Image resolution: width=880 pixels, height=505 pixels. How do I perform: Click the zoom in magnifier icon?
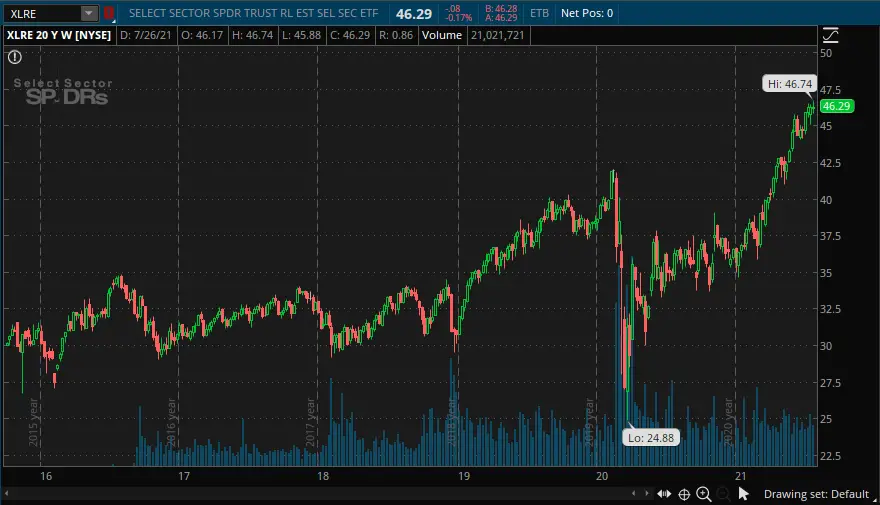pyautogui.click(x=704, y=494)
